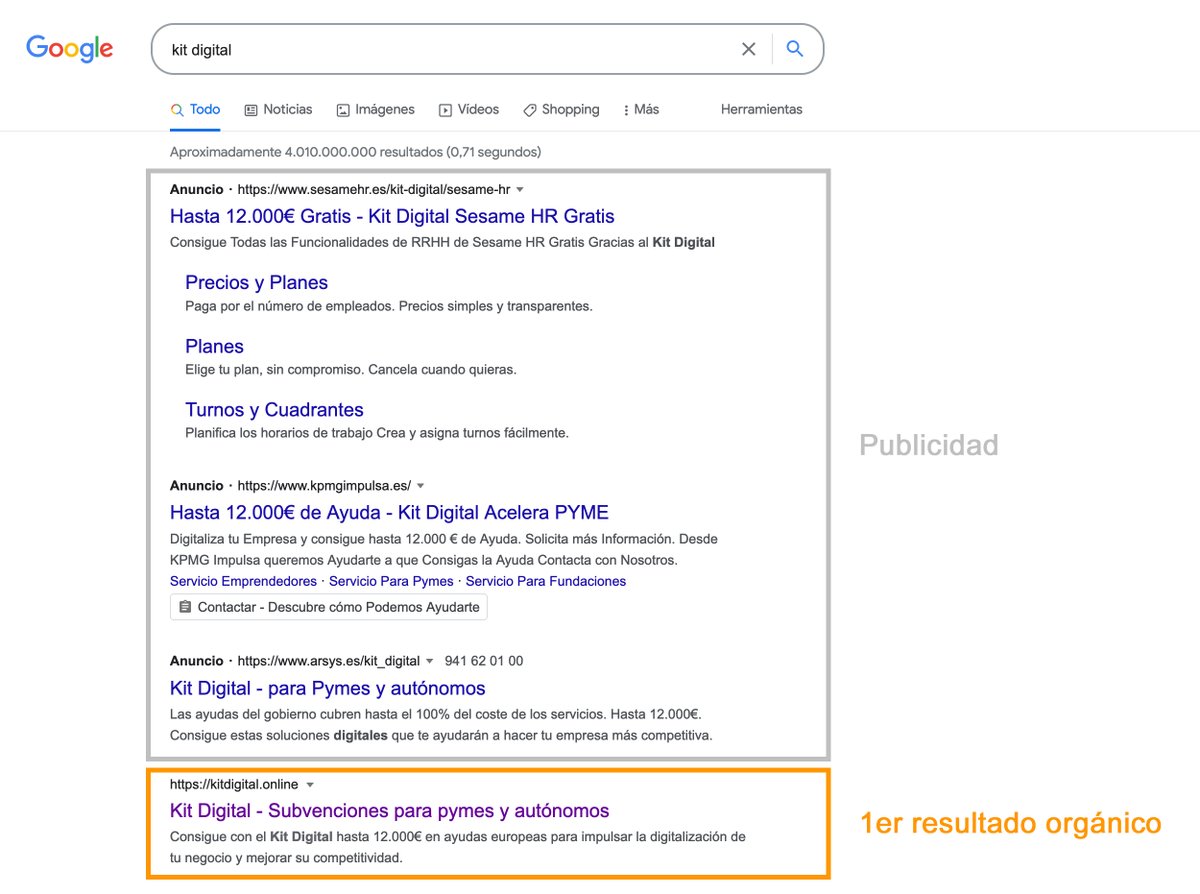Clear the search box with X icon

tap(748, 49)
